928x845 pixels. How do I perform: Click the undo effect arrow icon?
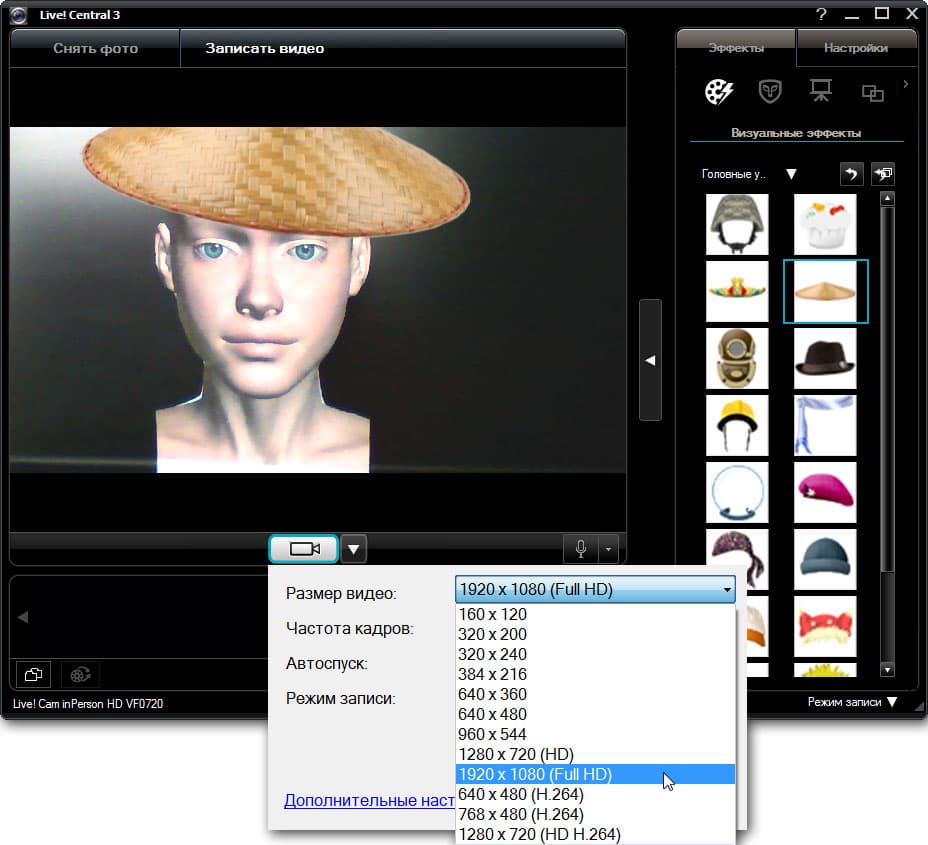pos(850,174)
